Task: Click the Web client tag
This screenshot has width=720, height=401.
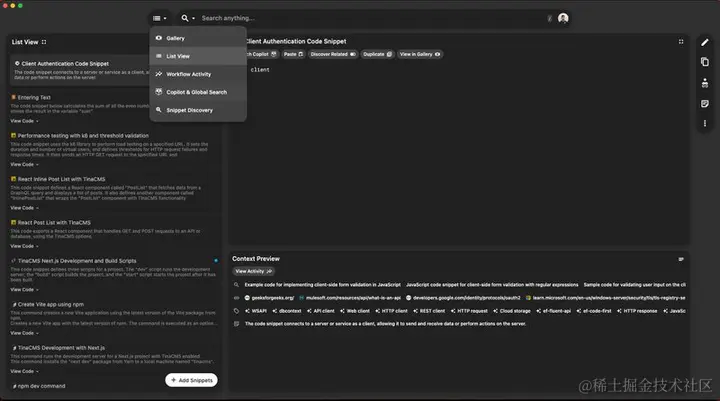Action: [x=354, y=311]
